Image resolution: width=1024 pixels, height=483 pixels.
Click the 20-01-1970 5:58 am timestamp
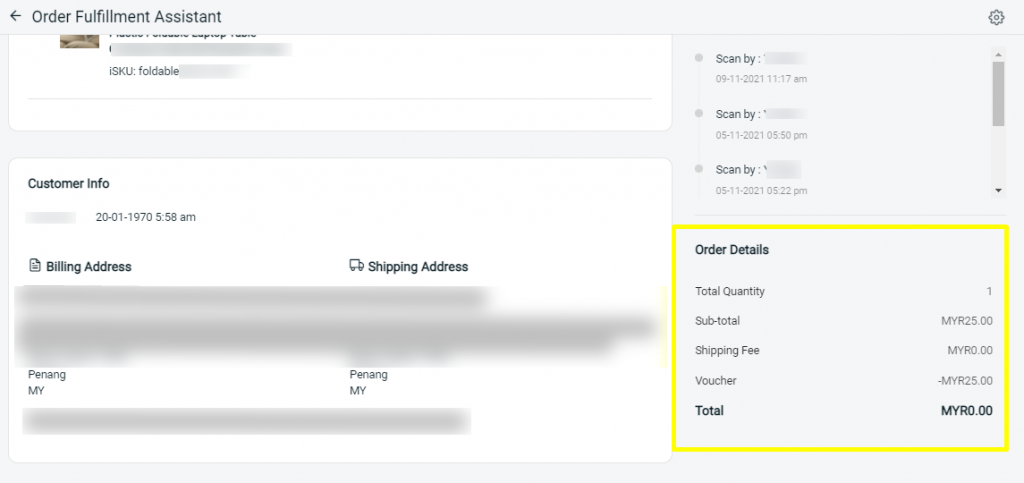point(145,216)
